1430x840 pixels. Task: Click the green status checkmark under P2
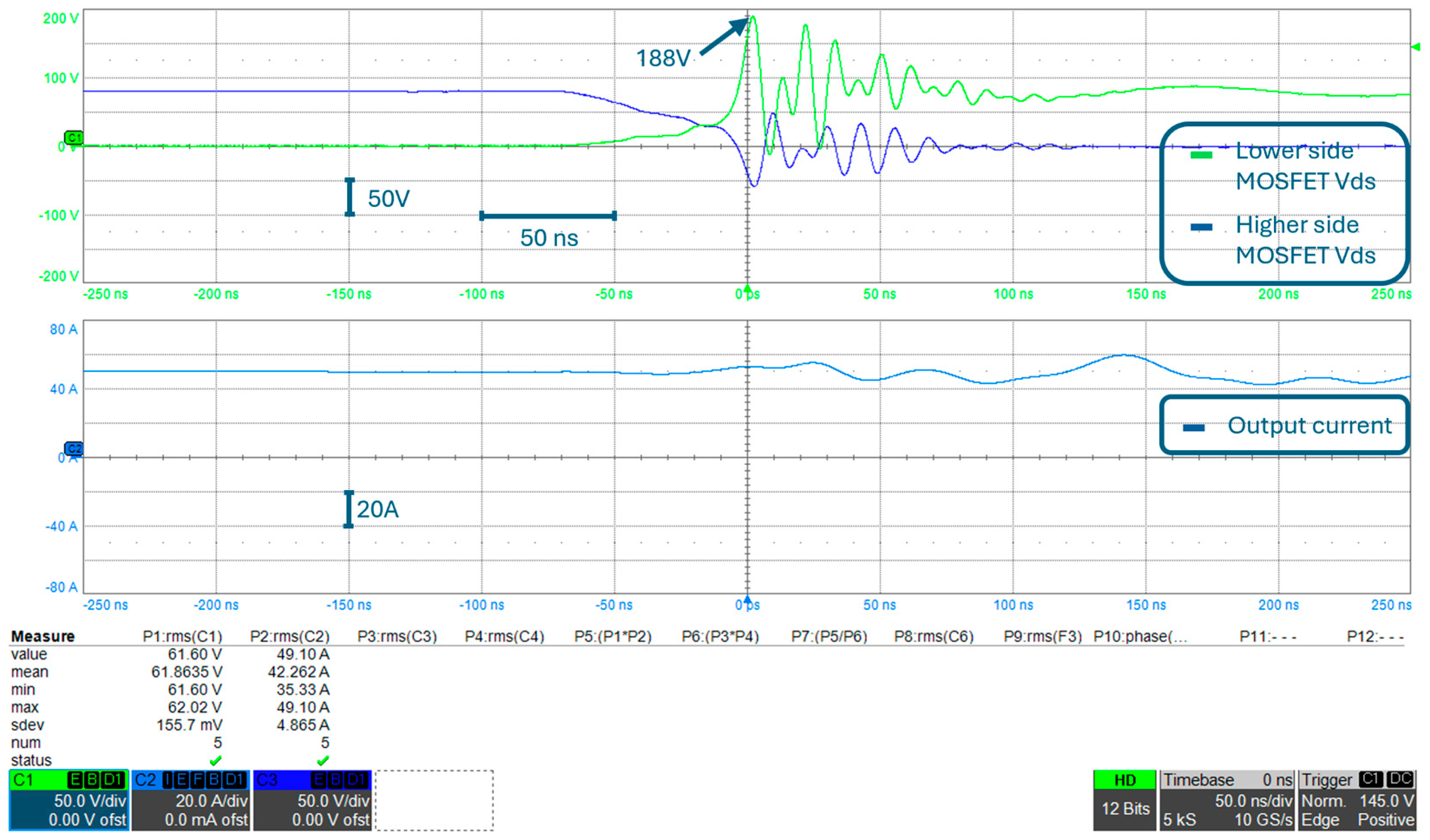(x=322, y=760)
